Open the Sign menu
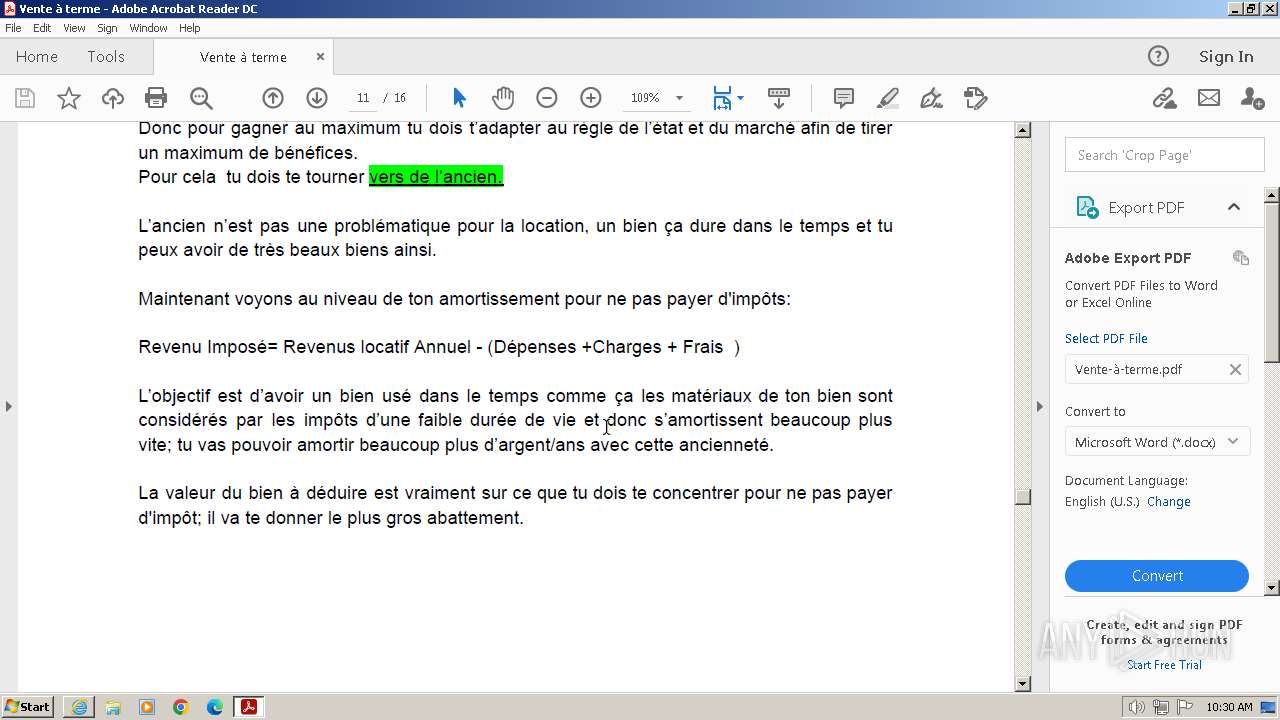The width and height of the screenshot is (1280, 720). click(107, 28)
